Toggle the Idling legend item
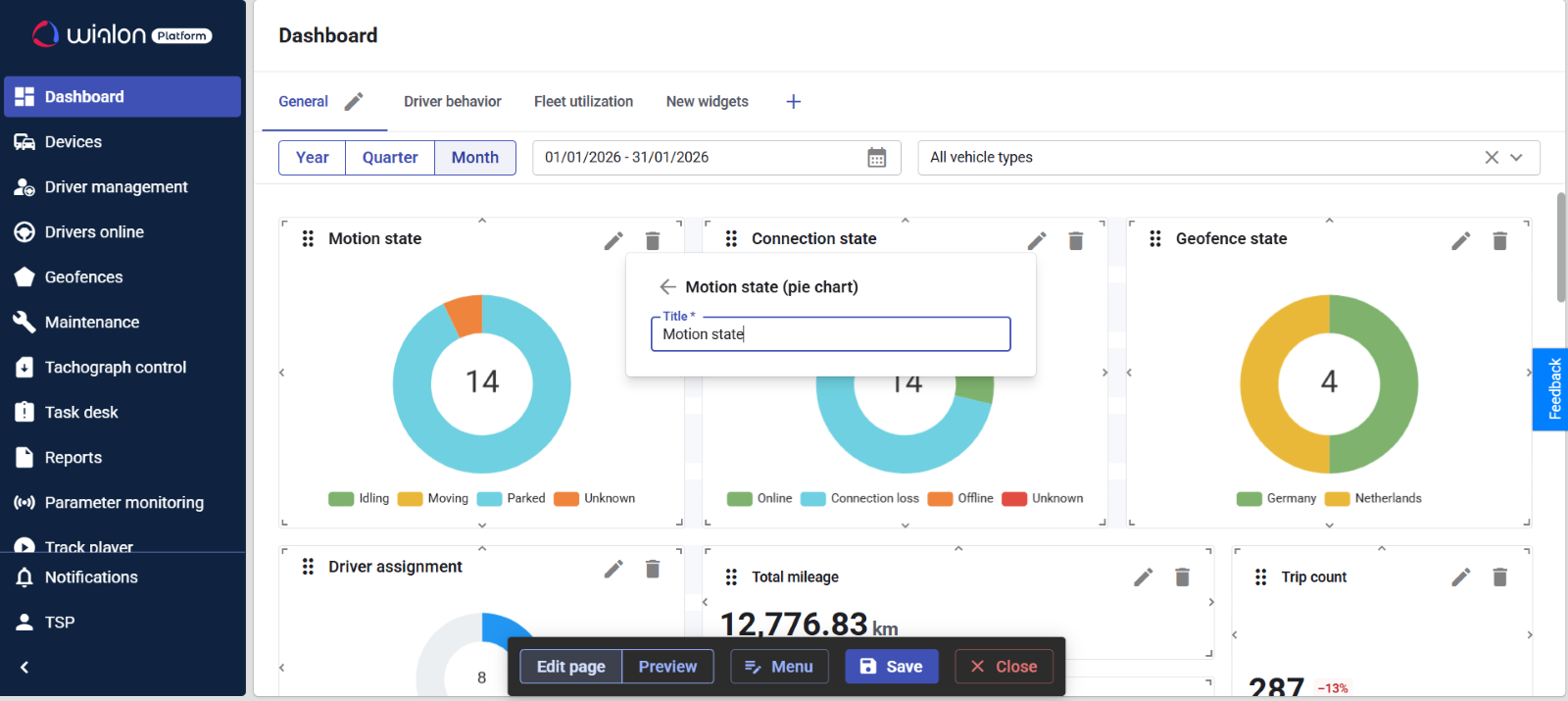1568x701 pixels. pos(359,498)
